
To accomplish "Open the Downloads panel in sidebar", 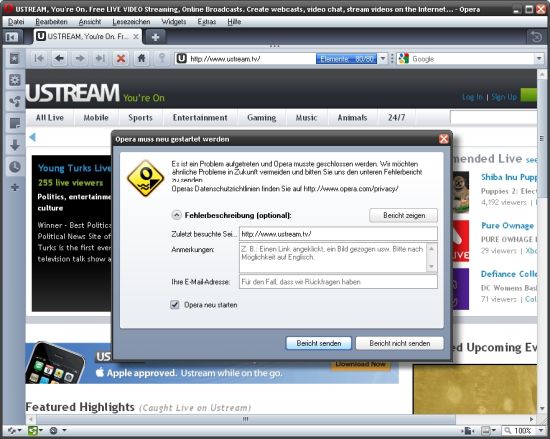I will (x=15, y=145).
